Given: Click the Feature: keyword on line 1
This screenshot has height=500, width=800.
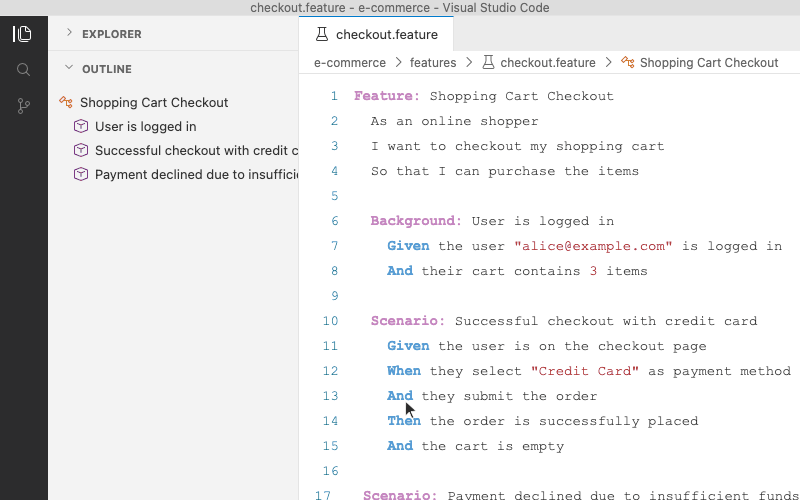Looking at the screenshot, I should [x=387, y=96].
